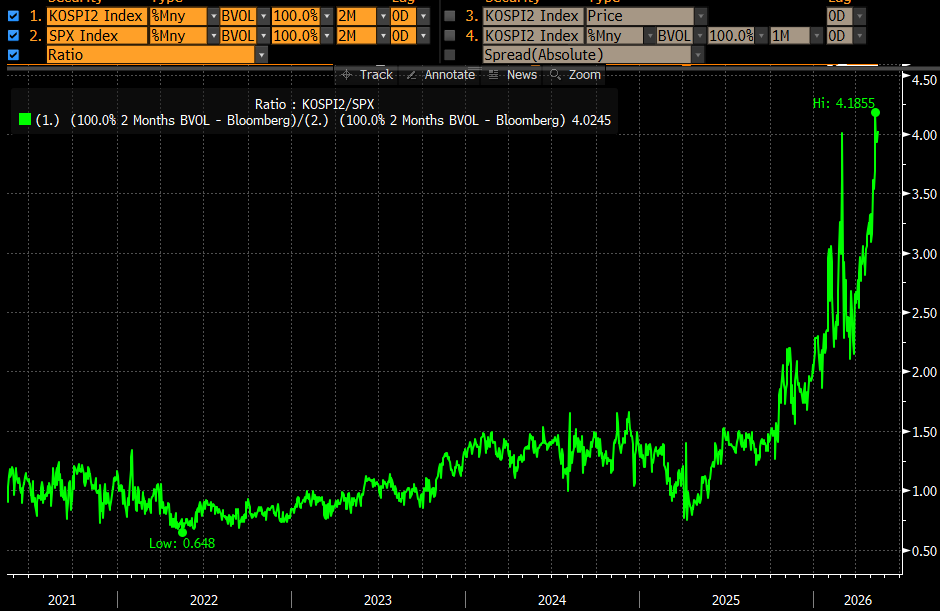Uncheck row 2 SPX Index checkbox
Screen dimensions: 940x611
[x=13, y=36]
